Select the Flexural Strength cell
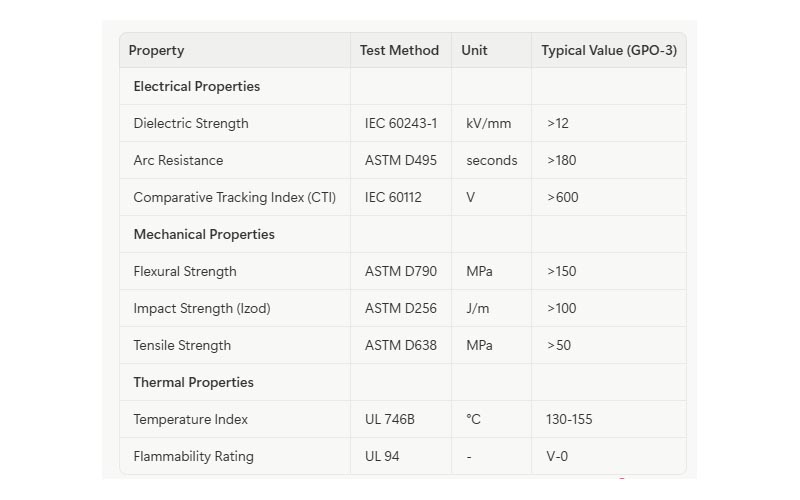800x500 pixels. tap(185, 272)
